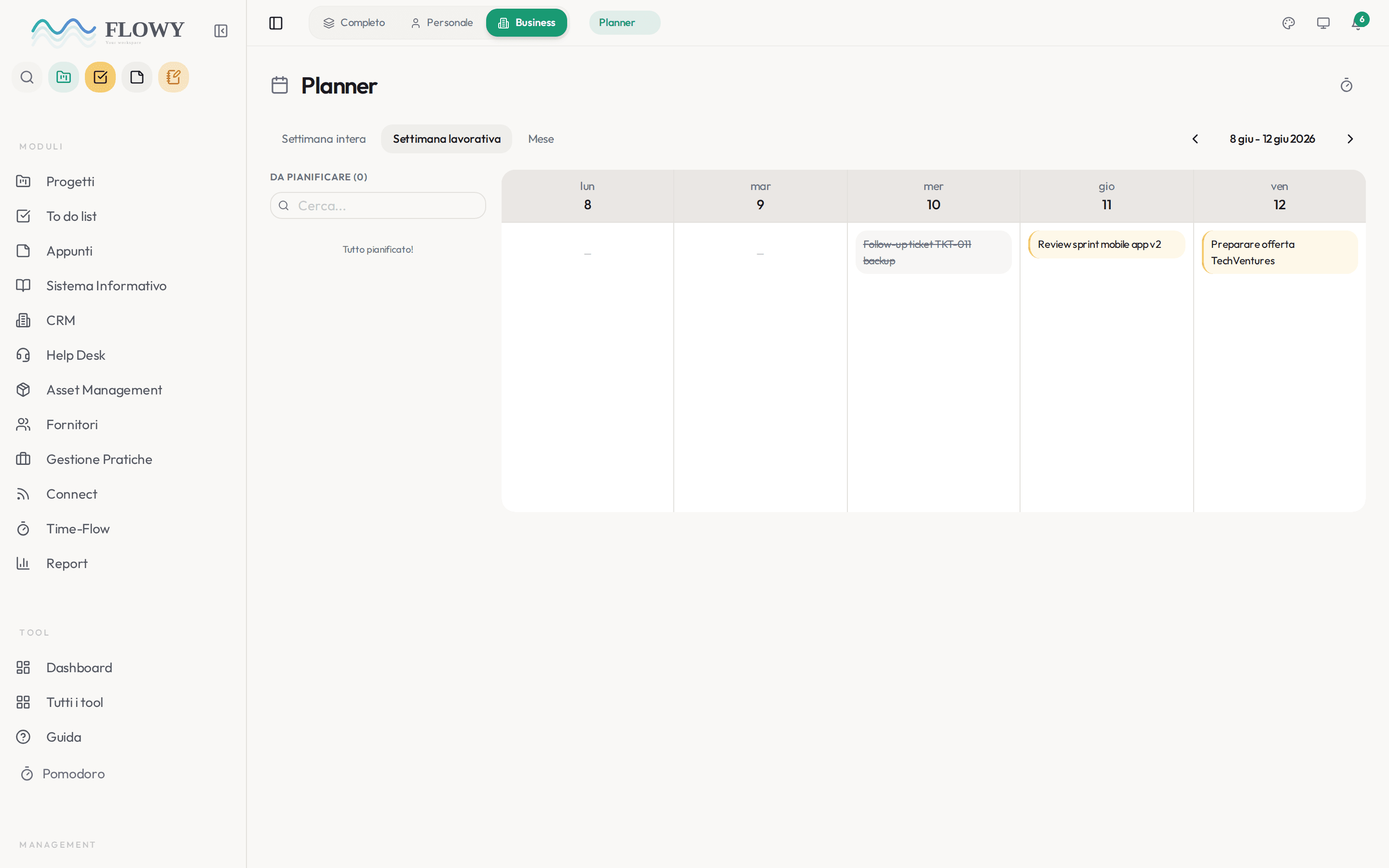
Task: Open Connect module
Action: [123, 494]
